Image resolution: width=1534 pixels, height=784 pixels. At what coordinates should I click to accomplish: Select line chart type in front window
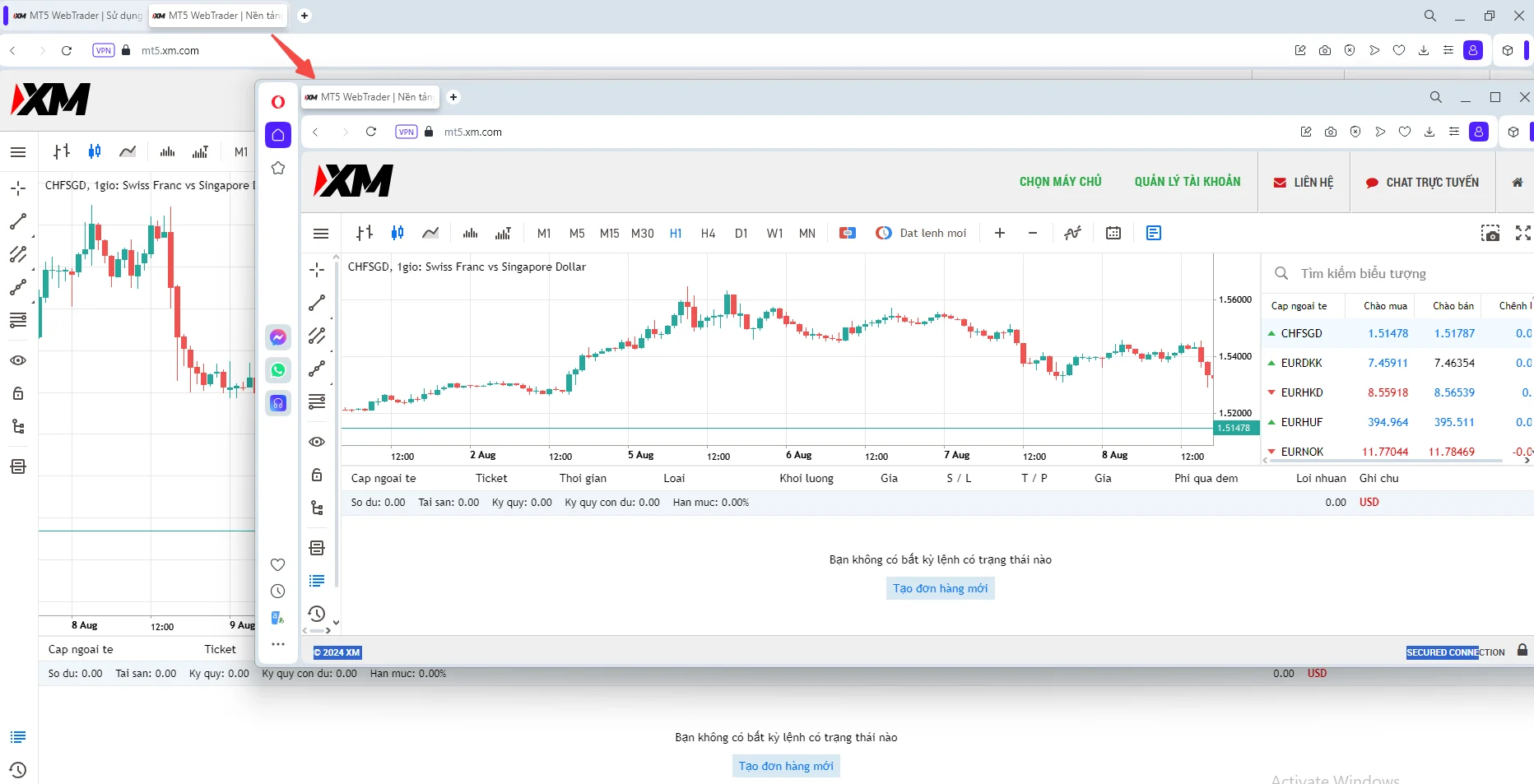click(x=430, y=234)
